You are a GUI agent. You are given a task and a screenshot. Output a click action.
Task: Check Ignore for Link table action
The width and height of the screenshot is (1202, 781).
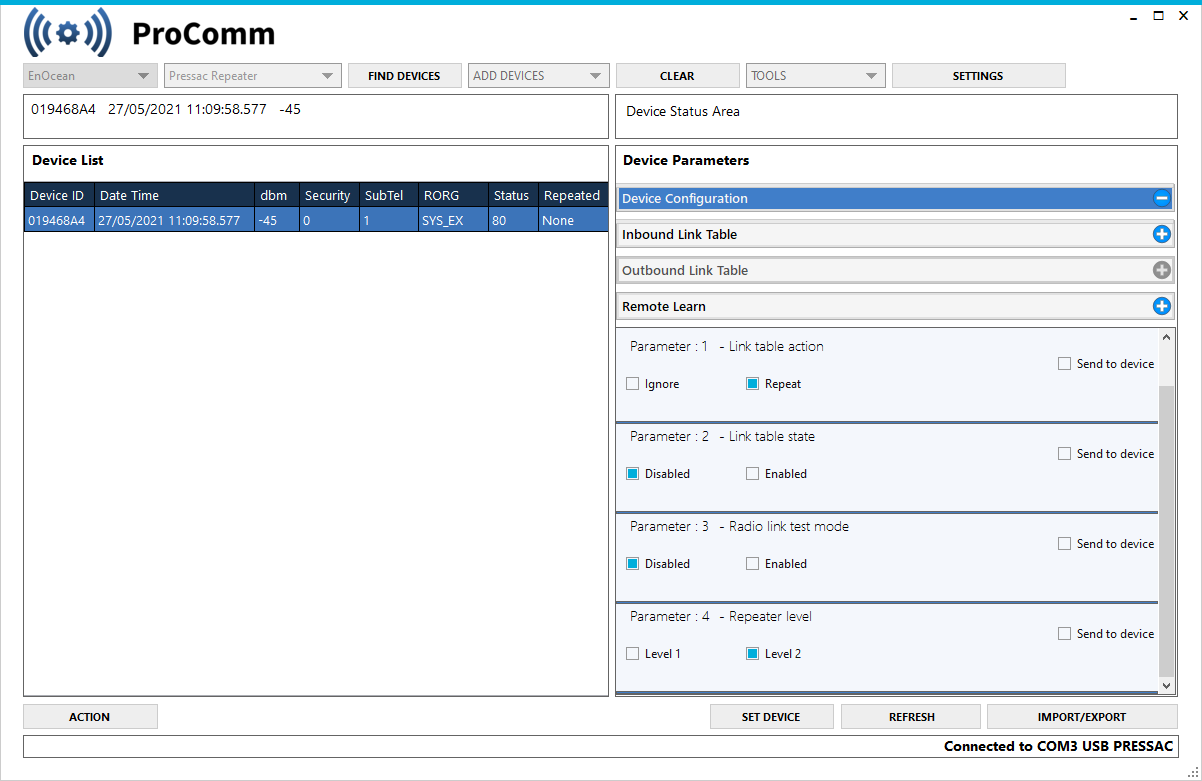pyautogui.click(x=632, y=383)
